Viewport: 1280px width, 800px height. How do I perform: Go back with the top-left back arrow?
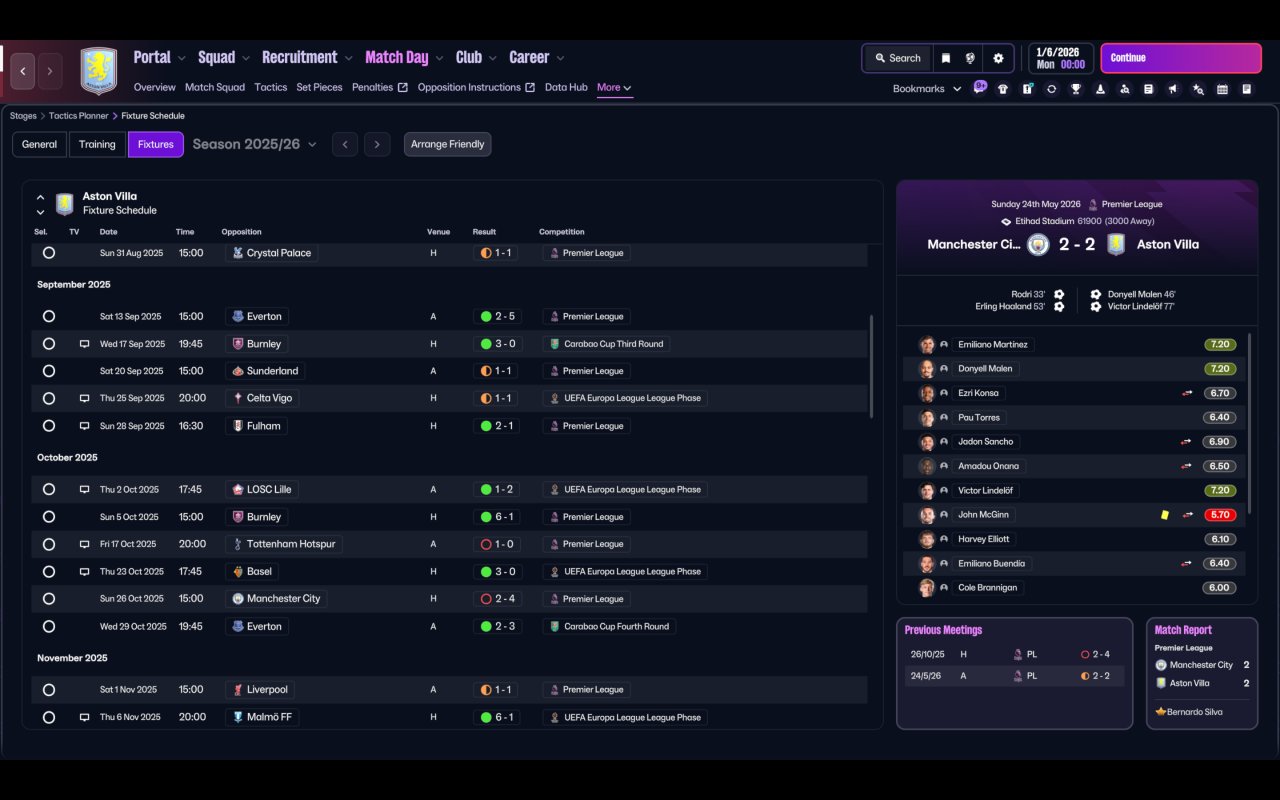click(x=23, y=71)
